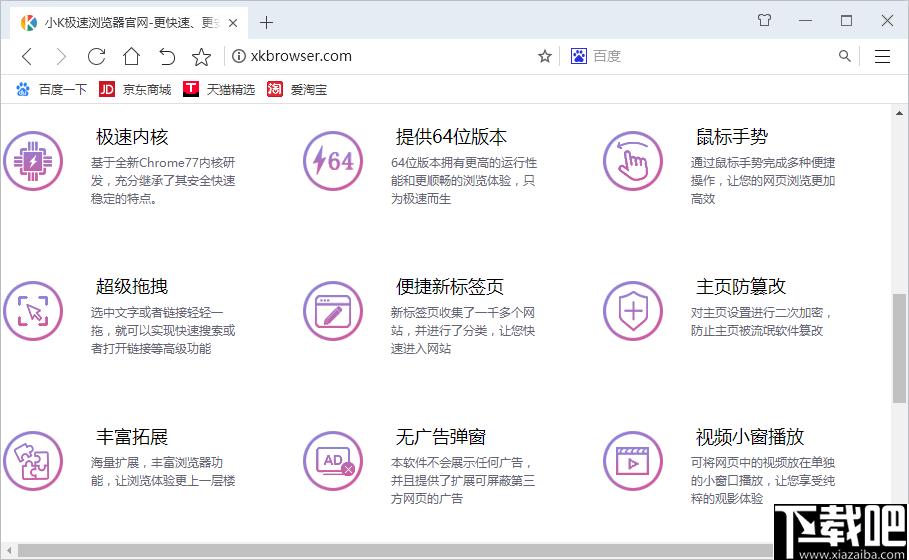Click the 视频小窗播放 video player icon
This screenshot has height=560, width=909.
(632, 461)
